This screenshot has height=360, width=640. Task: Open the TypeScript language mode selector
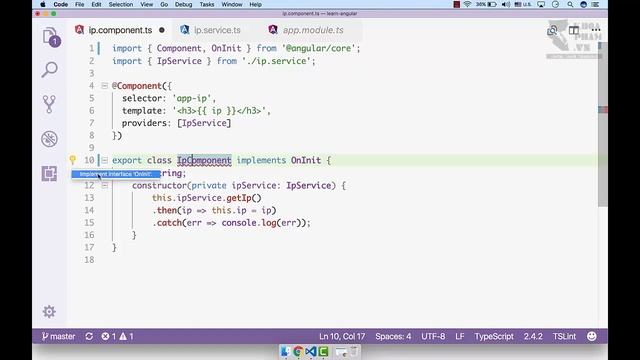tap(494, 336)
